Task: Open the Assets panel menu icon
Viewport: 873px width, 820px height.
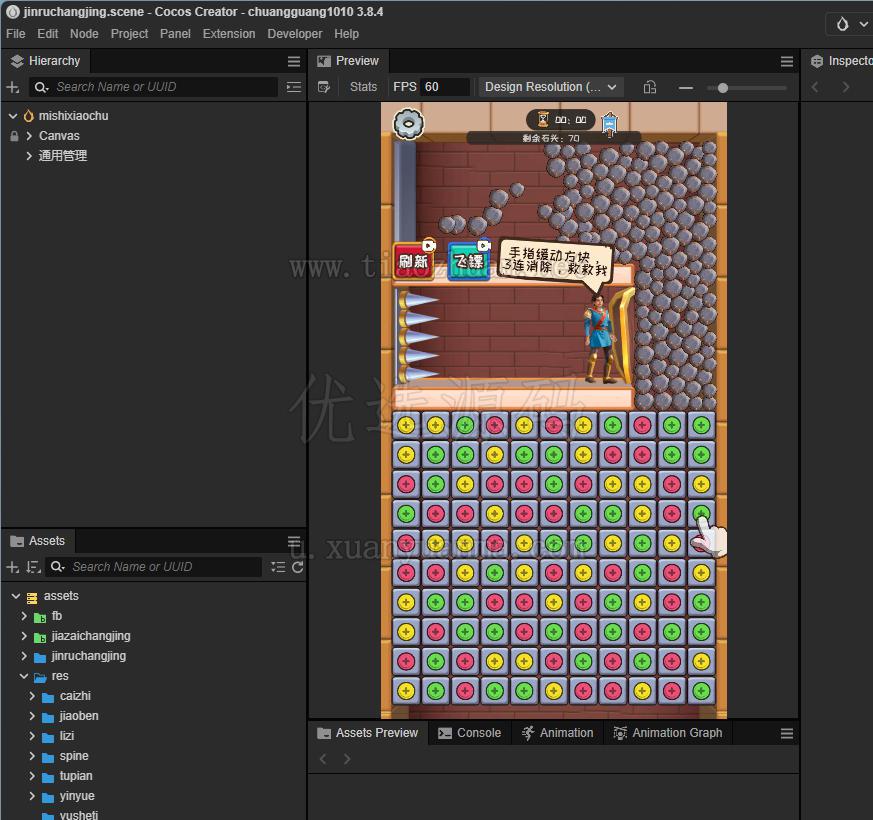Action: click(x=294, y=541)
